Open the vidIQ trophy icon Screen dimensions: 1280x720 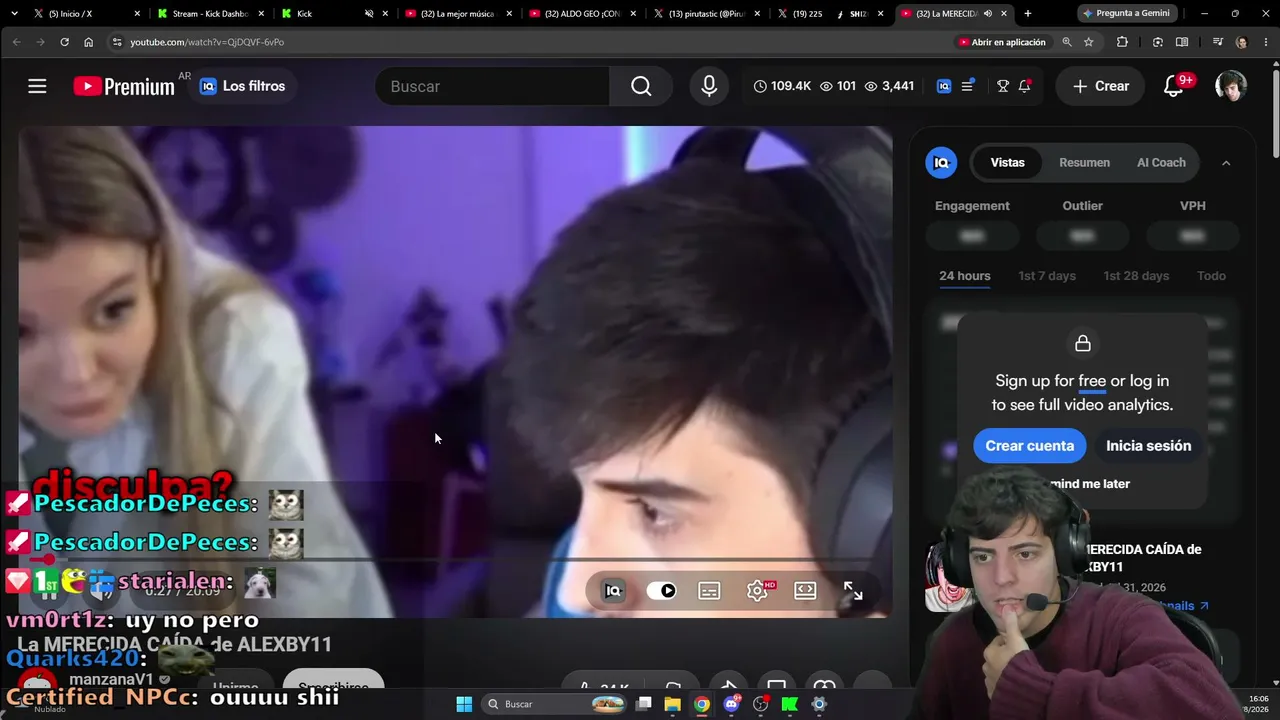click(x=1003, y=86)
